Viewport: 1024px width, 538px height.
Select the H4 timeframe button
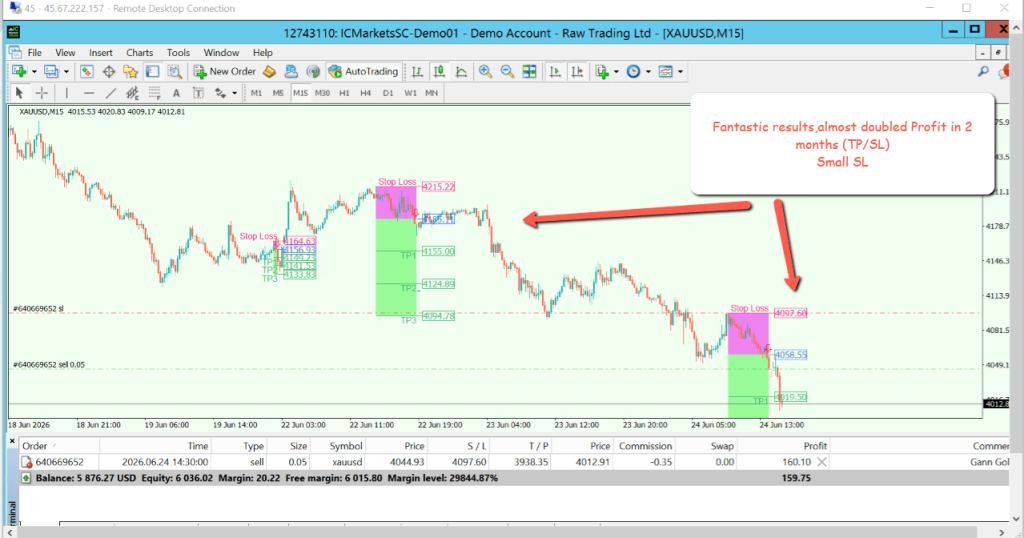click(366, 93)
